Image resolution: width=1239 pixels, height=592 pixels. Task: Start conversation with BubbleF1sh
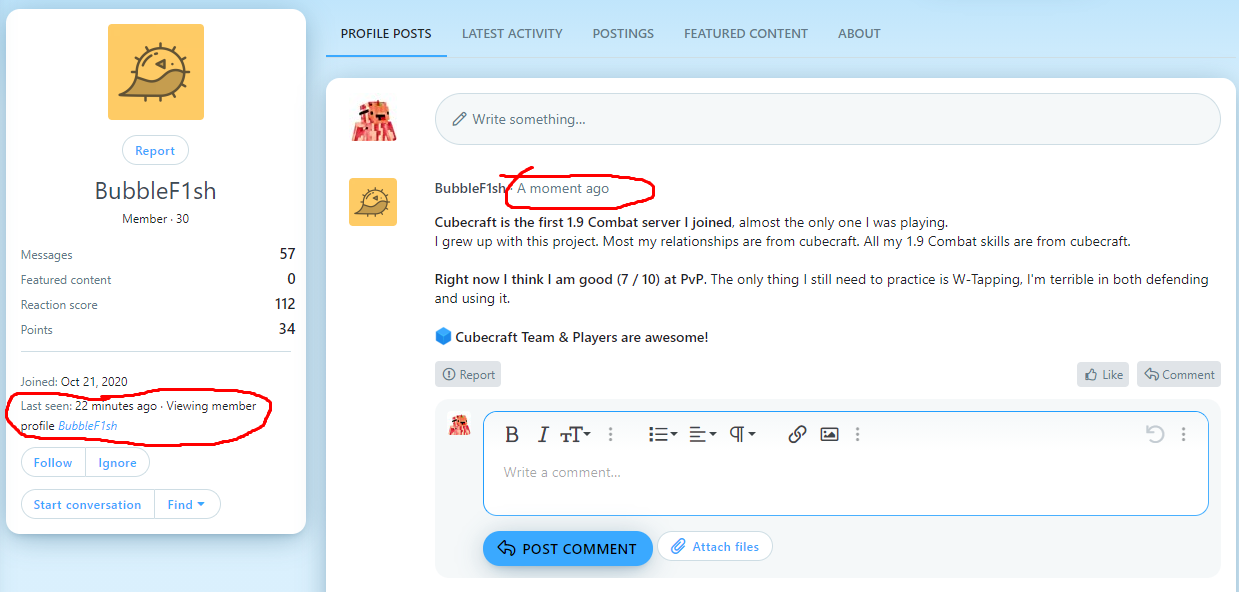point(88,504)
